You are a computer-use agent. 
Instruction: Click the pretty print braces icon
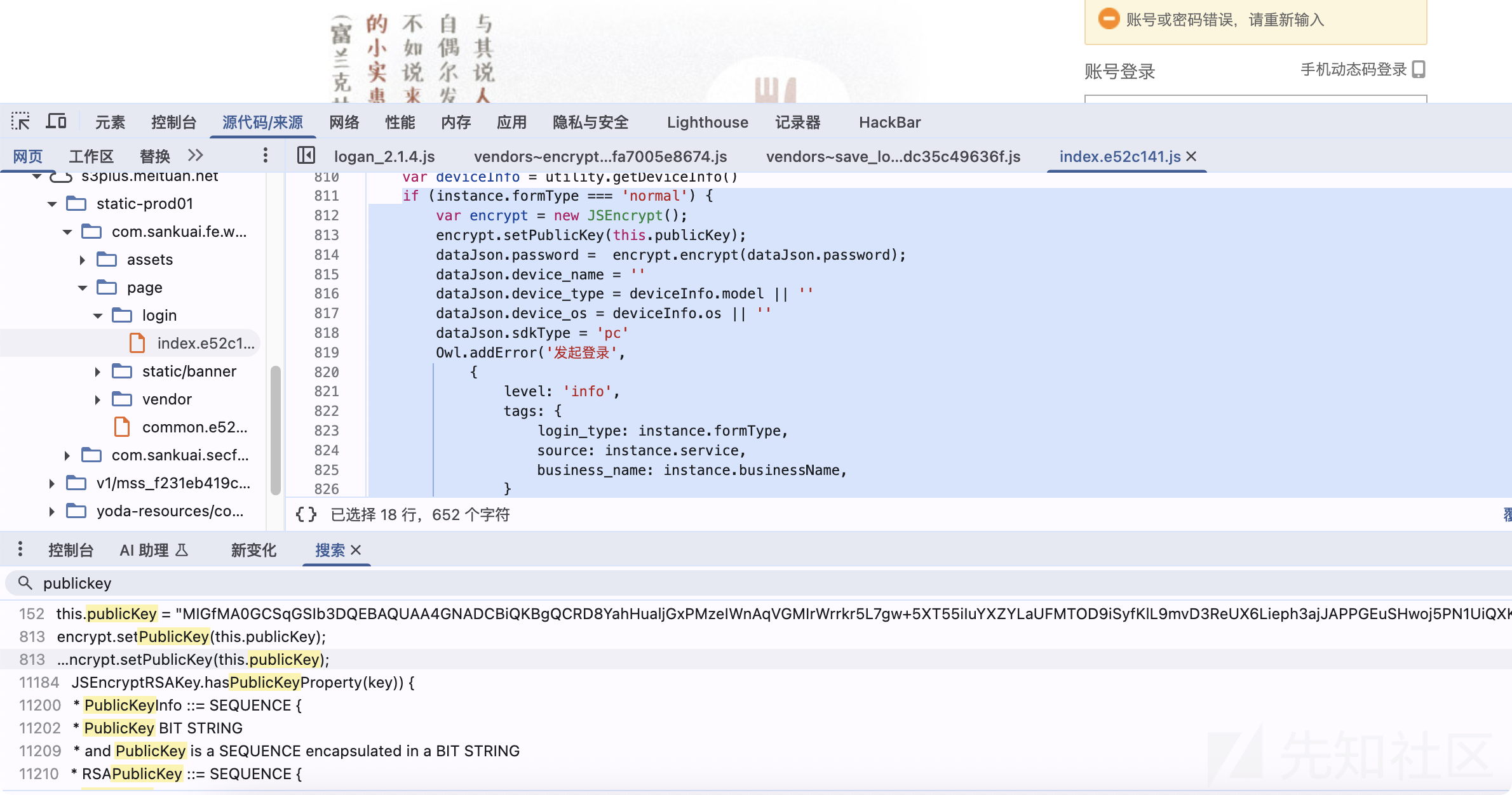306,514
